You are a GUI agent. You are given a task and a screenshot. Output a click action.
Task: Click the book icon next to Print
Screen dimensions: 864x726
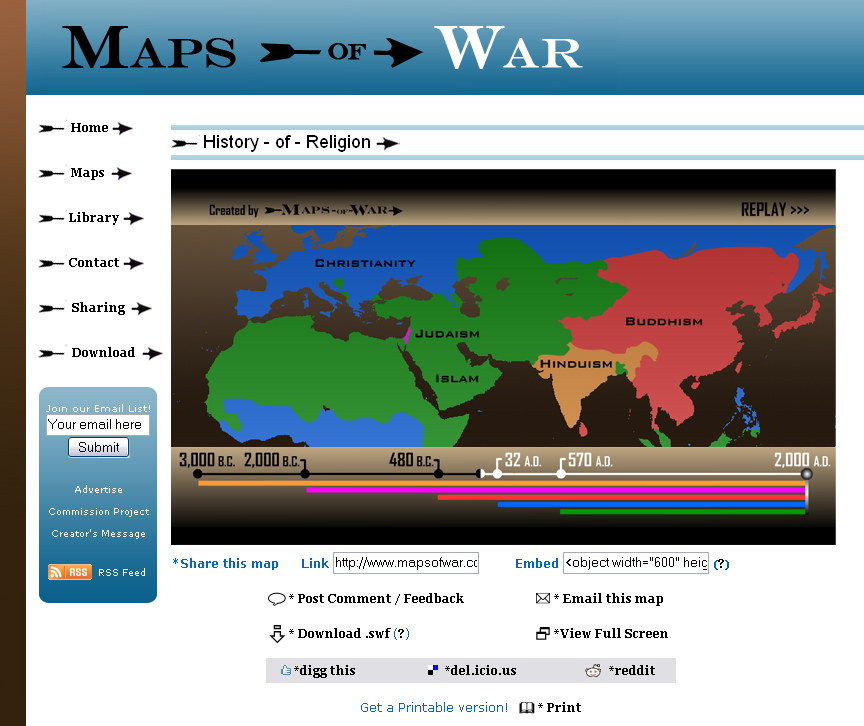[527, 708]
